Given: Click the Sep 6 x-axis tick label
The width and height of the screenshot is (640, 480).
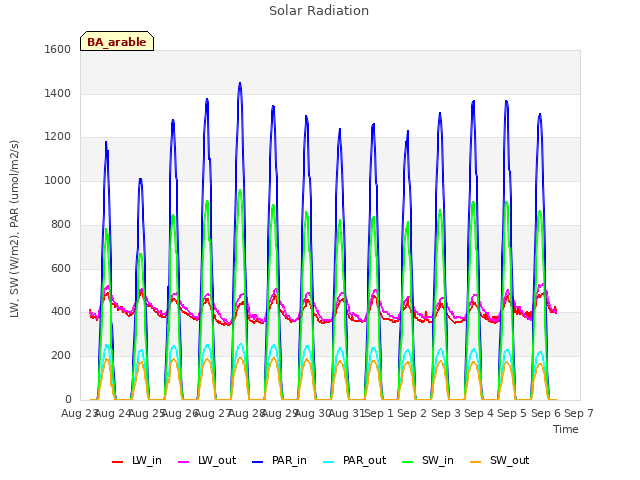Looking at the screenshot, I should [x=546, y=413].
